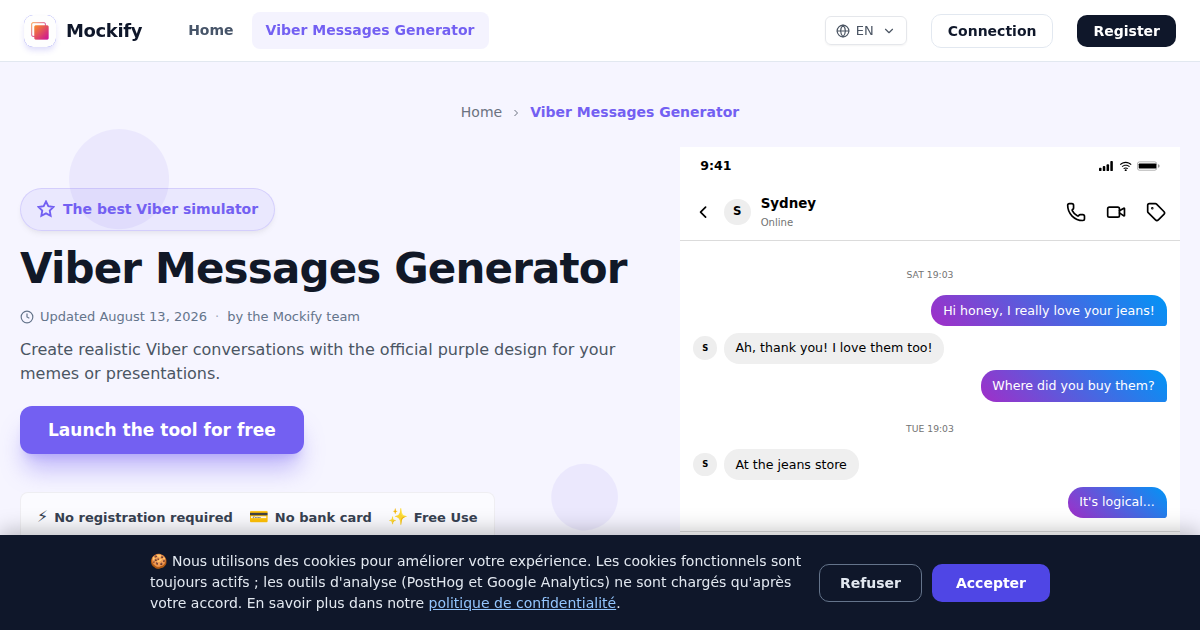The width and height of the screenshot is (1200, 630).
Task: Click "The best Viber simulator" badge text
Action: [160, 209]
